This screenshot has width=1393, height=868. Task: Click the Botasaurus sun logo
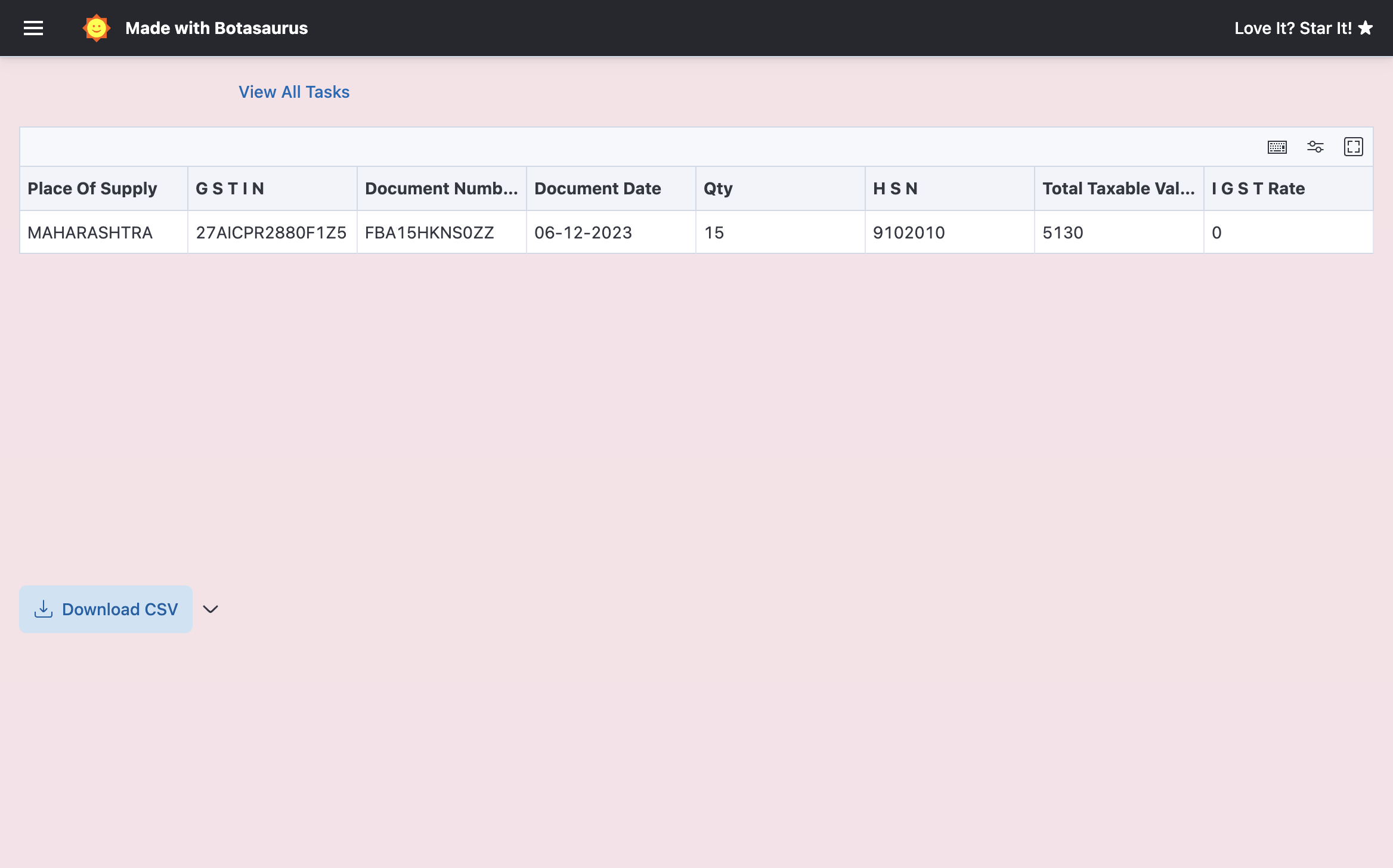[96, 28]
